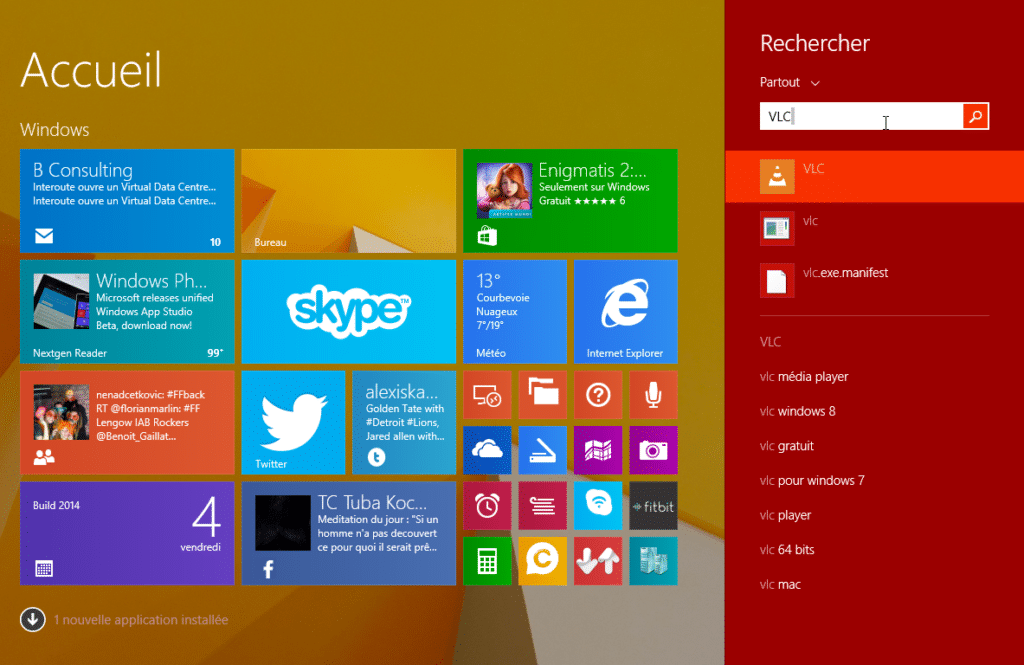The height and width of the screenshot is (665, 1024).
Task: Open the Twitter tile
Action: pyautogui.click(x=293, y=423)
